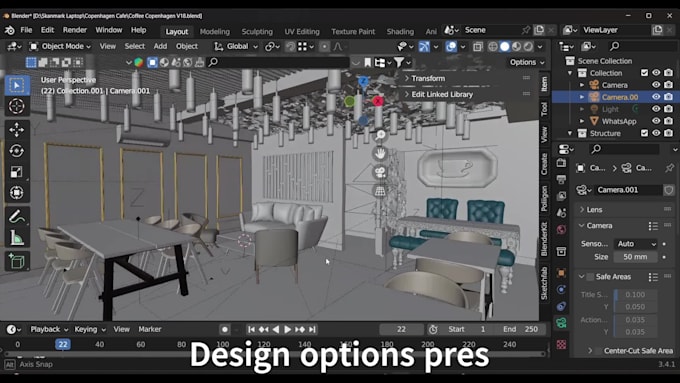680x383 pixels.
Task: Toggle Light visibility eye icon
Action: (x=656, y=109)
